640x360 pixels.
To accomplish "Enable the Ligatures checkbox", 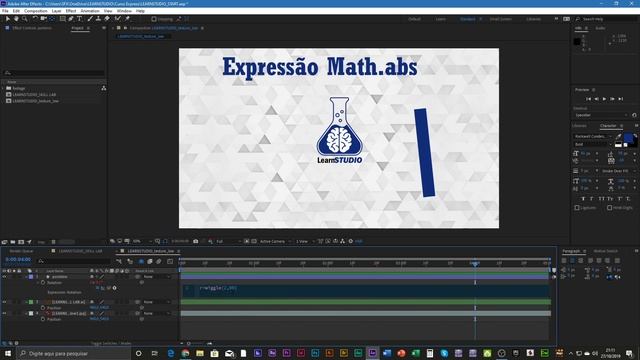I will 577,208.
